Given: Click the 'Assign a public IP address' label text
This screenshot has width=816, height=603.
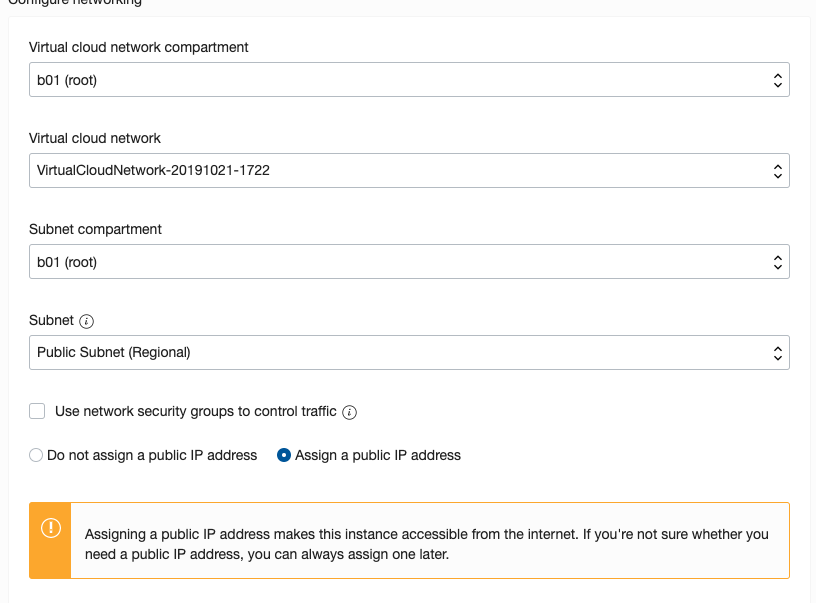Looking at the screenshot, I should [x=378, y=455].
